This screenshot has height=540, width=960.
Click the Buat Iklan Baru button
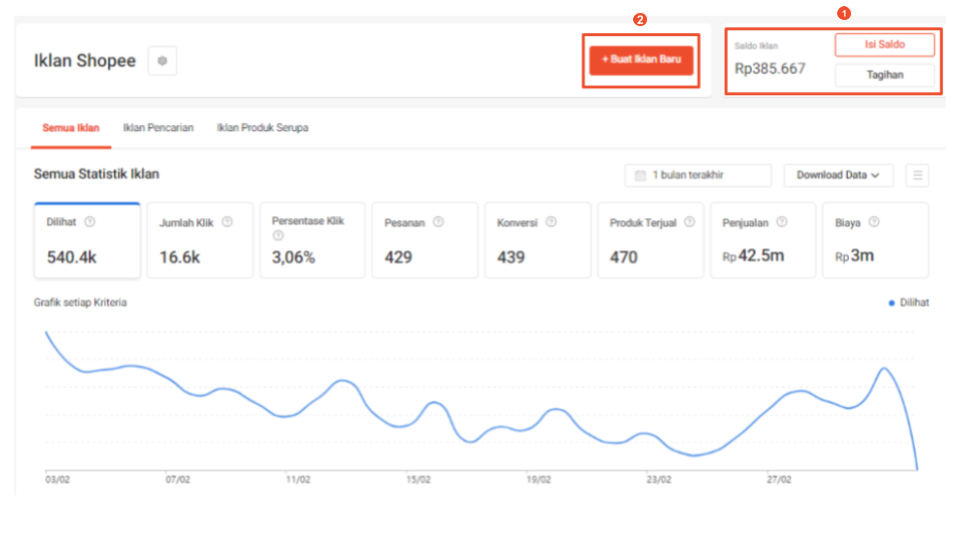tap(641, 60)
